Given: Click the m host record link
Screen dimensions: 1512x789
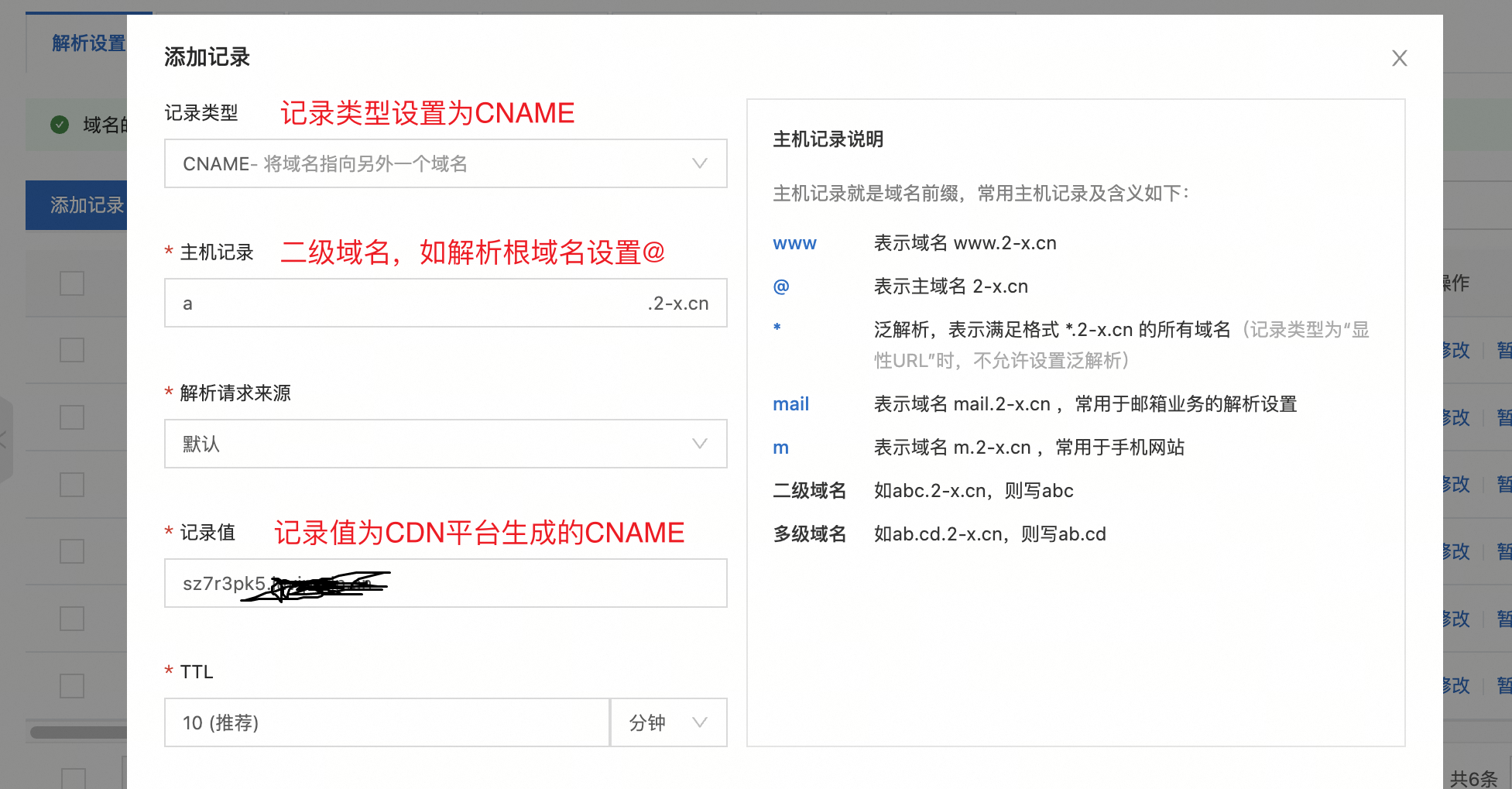Looking at the screenshot, I should coord(780,447).
